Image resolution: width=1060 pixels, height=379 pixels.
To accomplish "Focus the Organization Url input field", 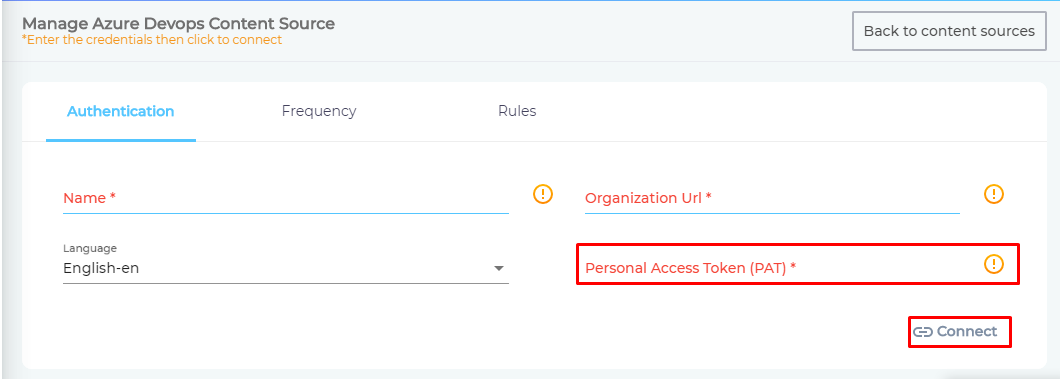I will (x=772, y=199).
